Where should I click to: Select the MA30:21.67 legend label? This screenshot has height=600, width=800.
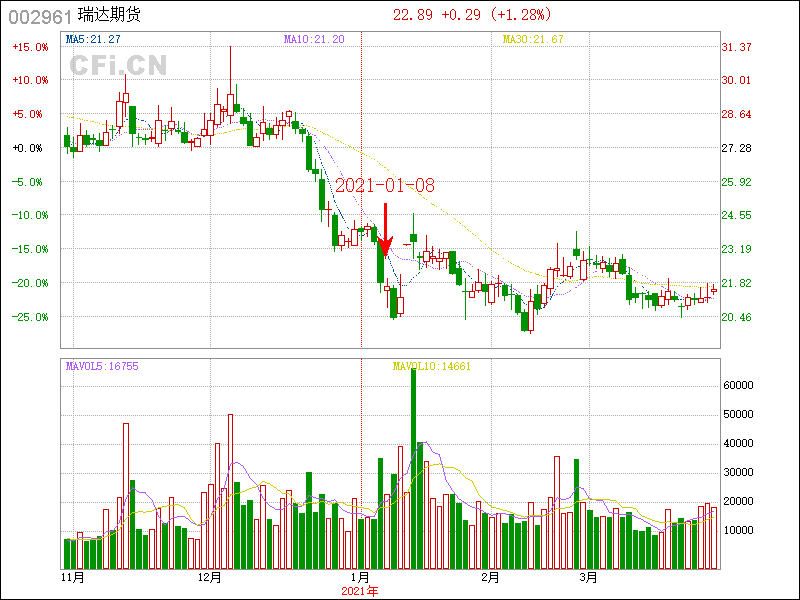click(533, 39)
